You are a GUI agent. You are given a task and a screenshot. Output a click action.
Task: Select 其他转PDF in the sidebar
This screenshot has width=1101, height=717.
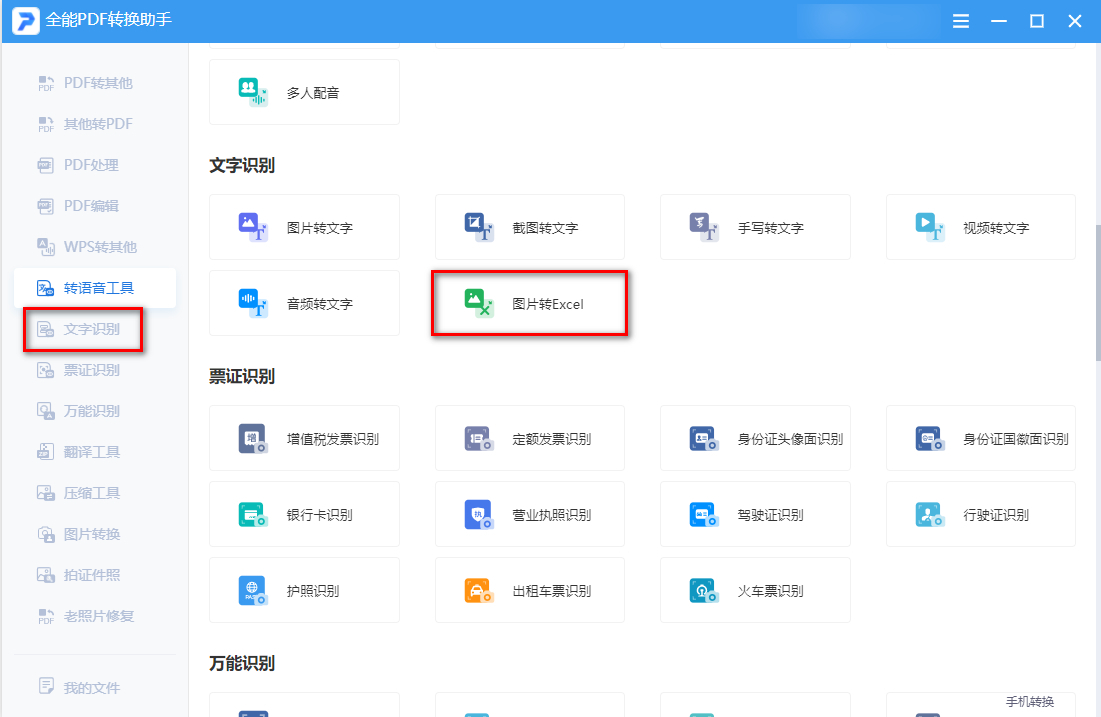95,124
